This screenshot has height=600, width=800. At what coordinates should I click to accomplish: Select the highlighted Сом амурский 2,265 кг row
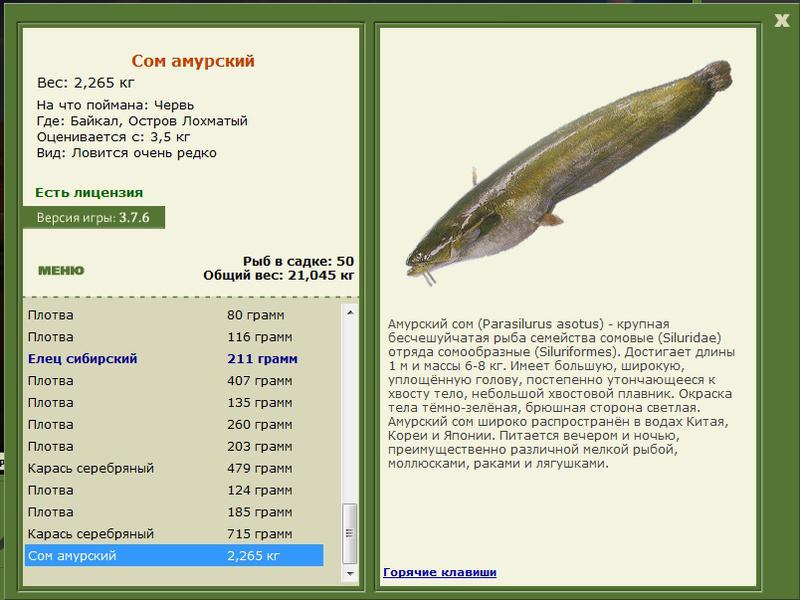click(x=174, y=556)
